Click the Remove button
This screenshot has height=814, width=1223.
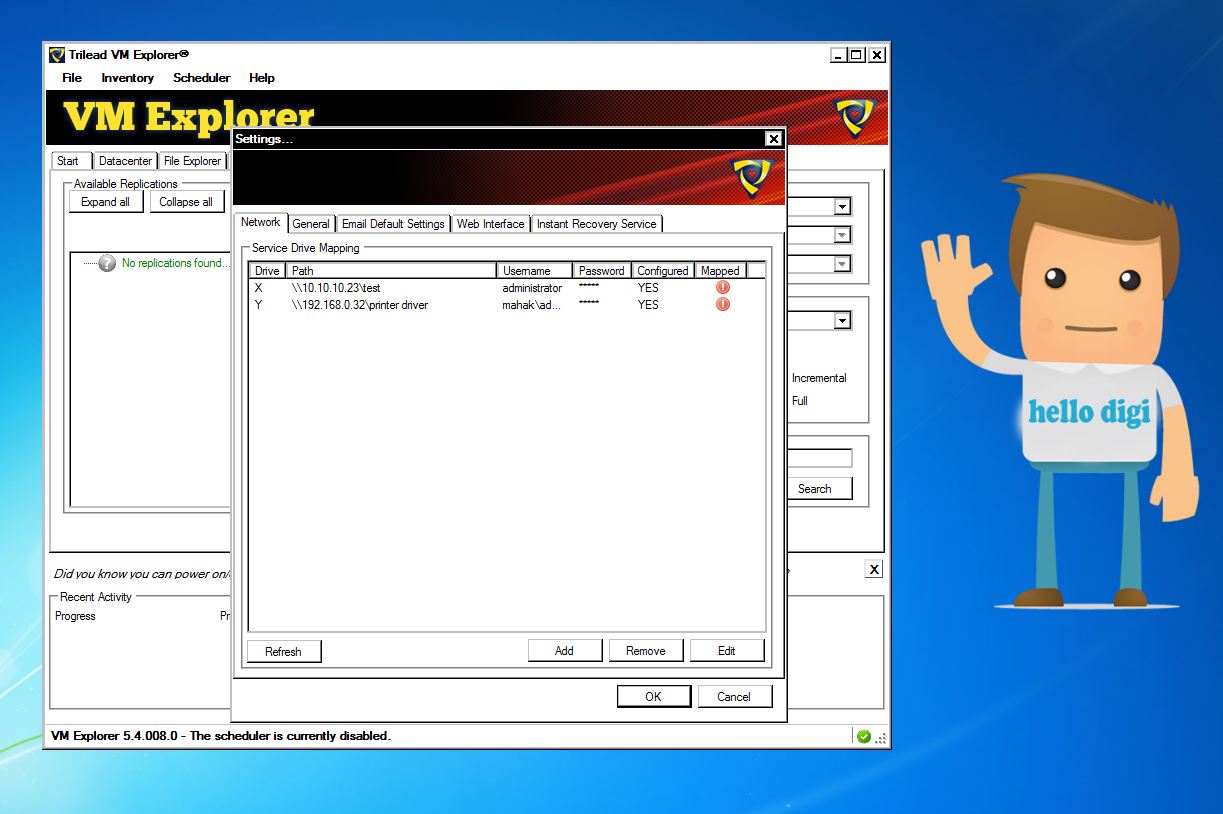point(645,651)
